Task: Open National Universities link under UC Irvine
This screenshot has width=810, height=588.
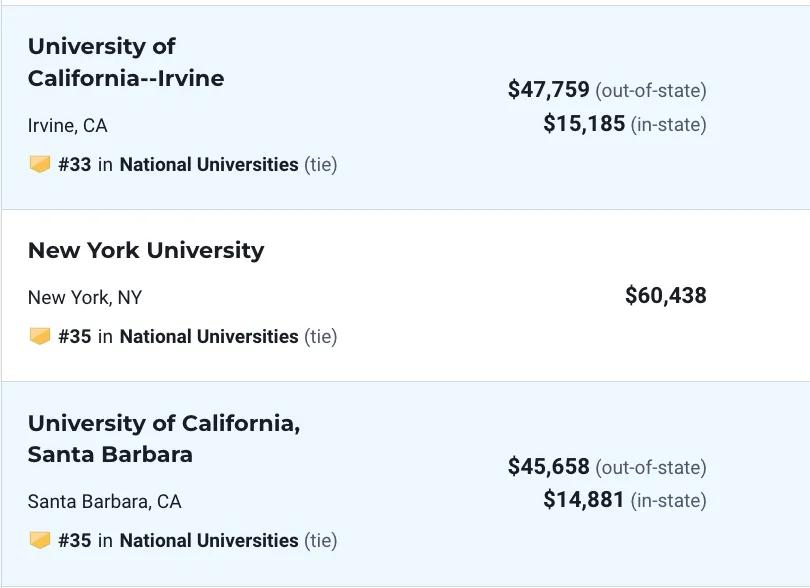Action: (x=209, y=165)
